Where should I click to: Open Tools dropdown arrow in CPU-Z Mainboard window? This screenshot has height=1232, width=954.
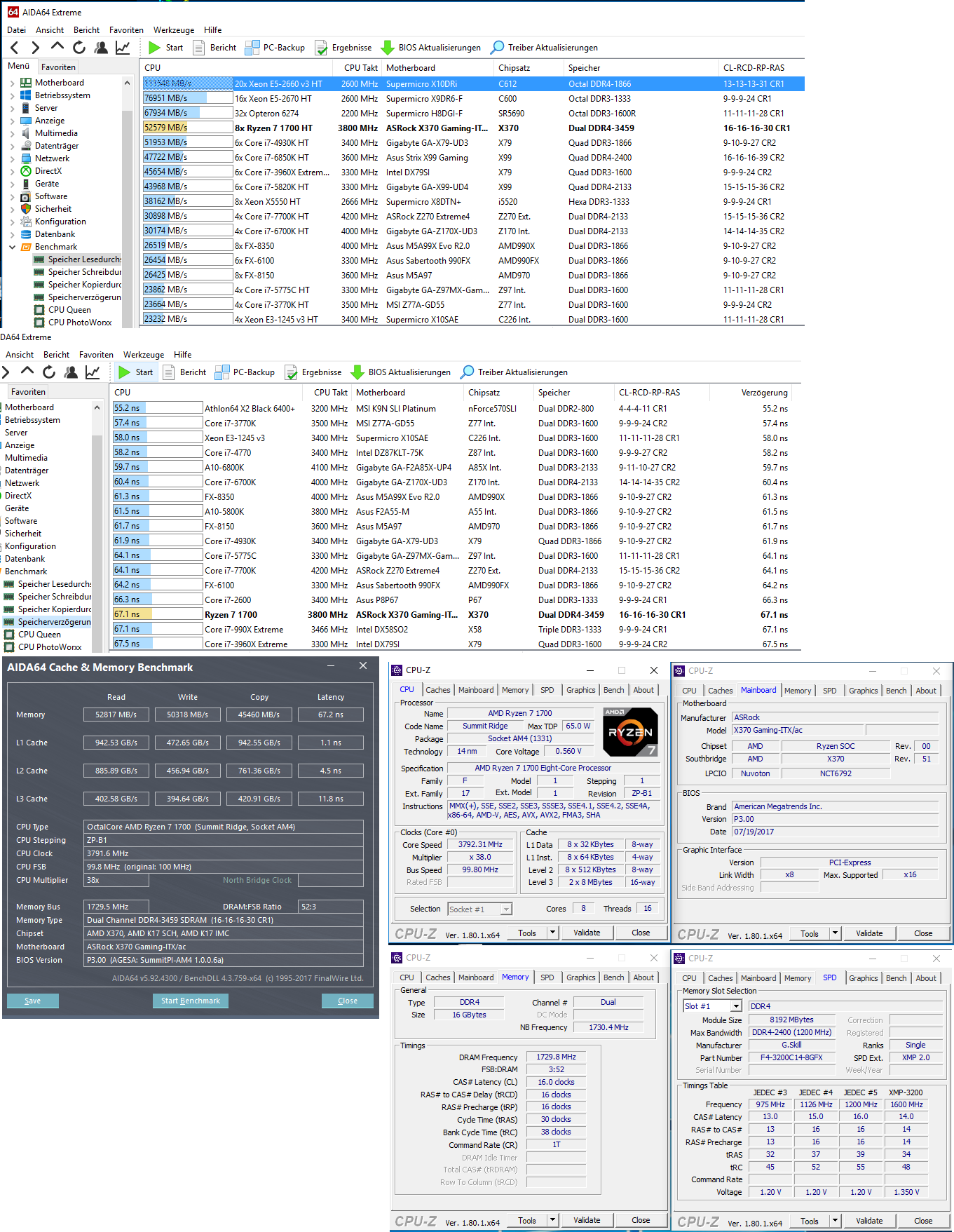(x=835, y=933)
